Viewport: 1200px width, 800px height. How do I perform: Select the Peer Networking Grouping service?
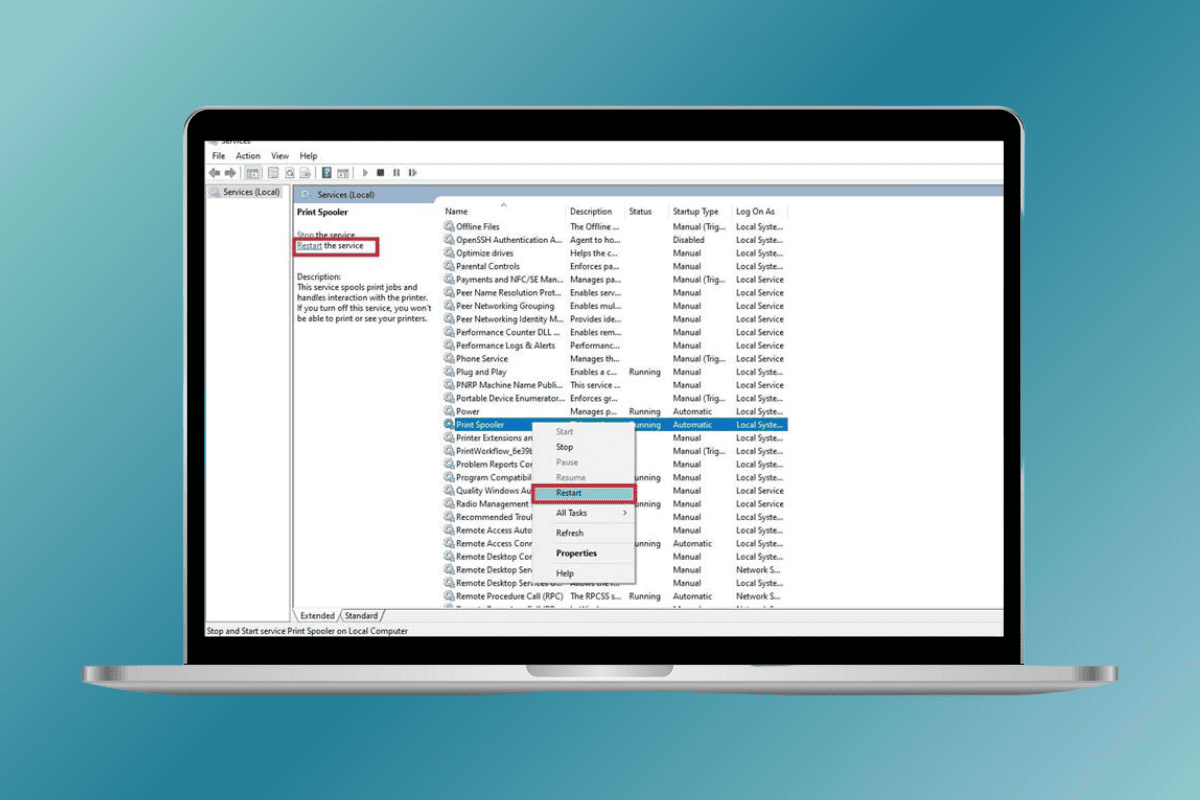pyautogui.click(x=615, y=306)
